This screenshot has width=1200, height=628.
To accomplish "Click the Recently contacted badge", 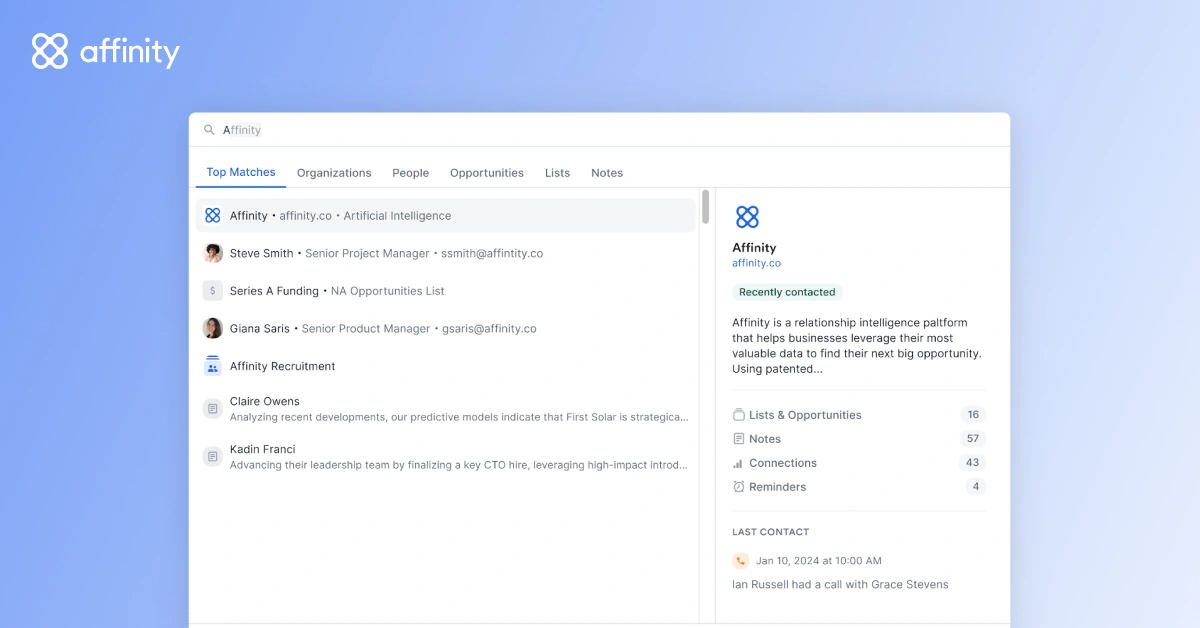I will click(x=787, y=292).
